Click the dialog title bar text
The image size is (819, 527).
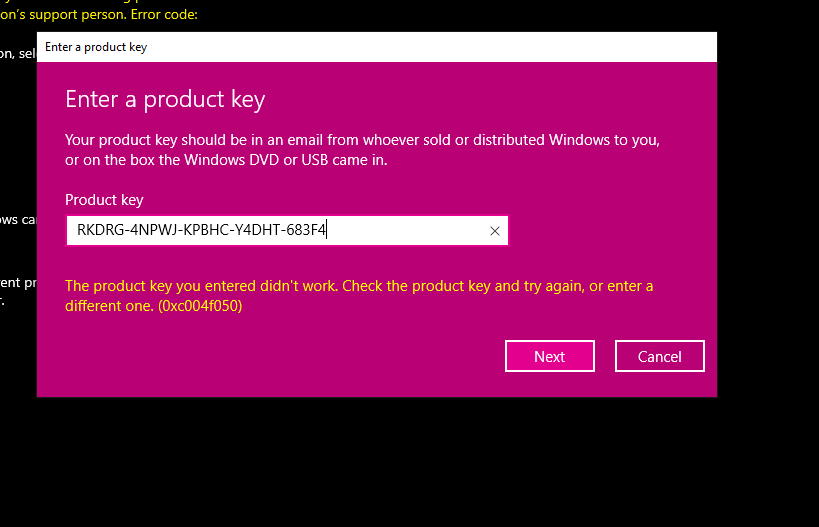[x=96, y=47]
